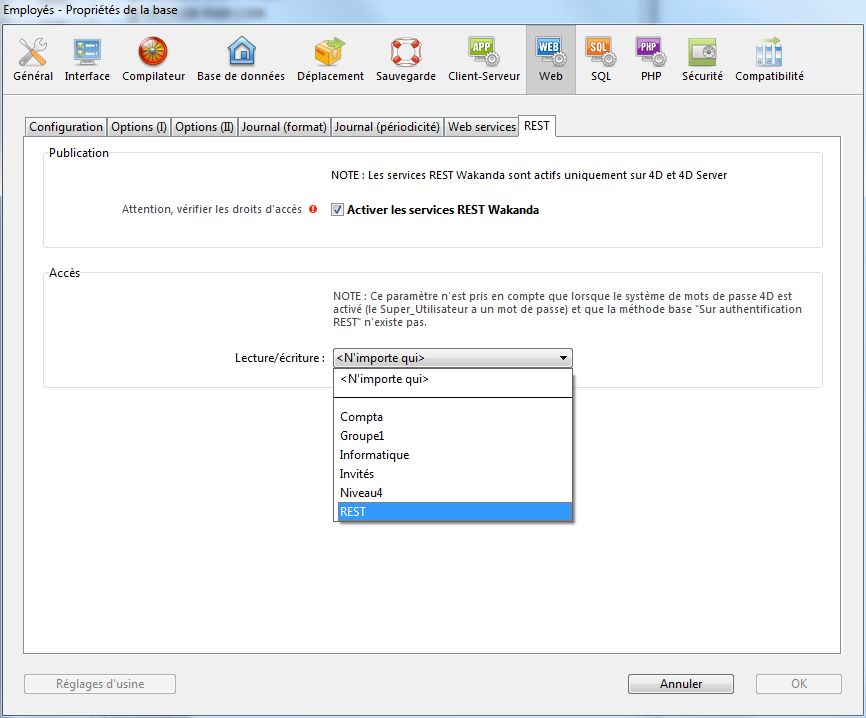Choose the highlighted REST group
Viewport: 866px width, 718px height.
click(x=455, y=511)
